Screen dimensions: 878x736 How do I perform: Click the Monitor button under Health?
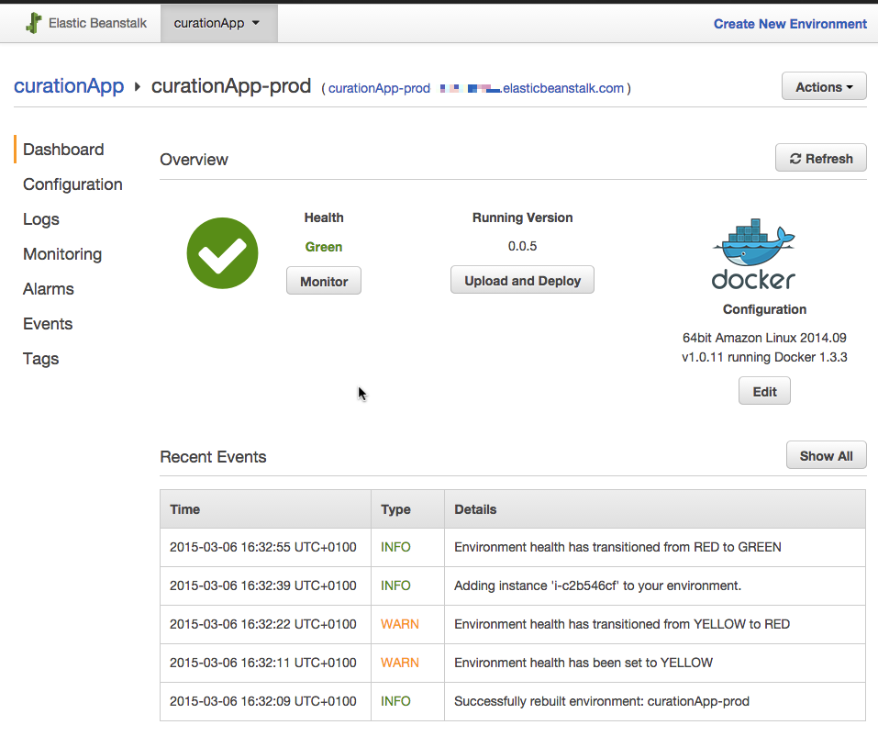(x=324, y=282)
